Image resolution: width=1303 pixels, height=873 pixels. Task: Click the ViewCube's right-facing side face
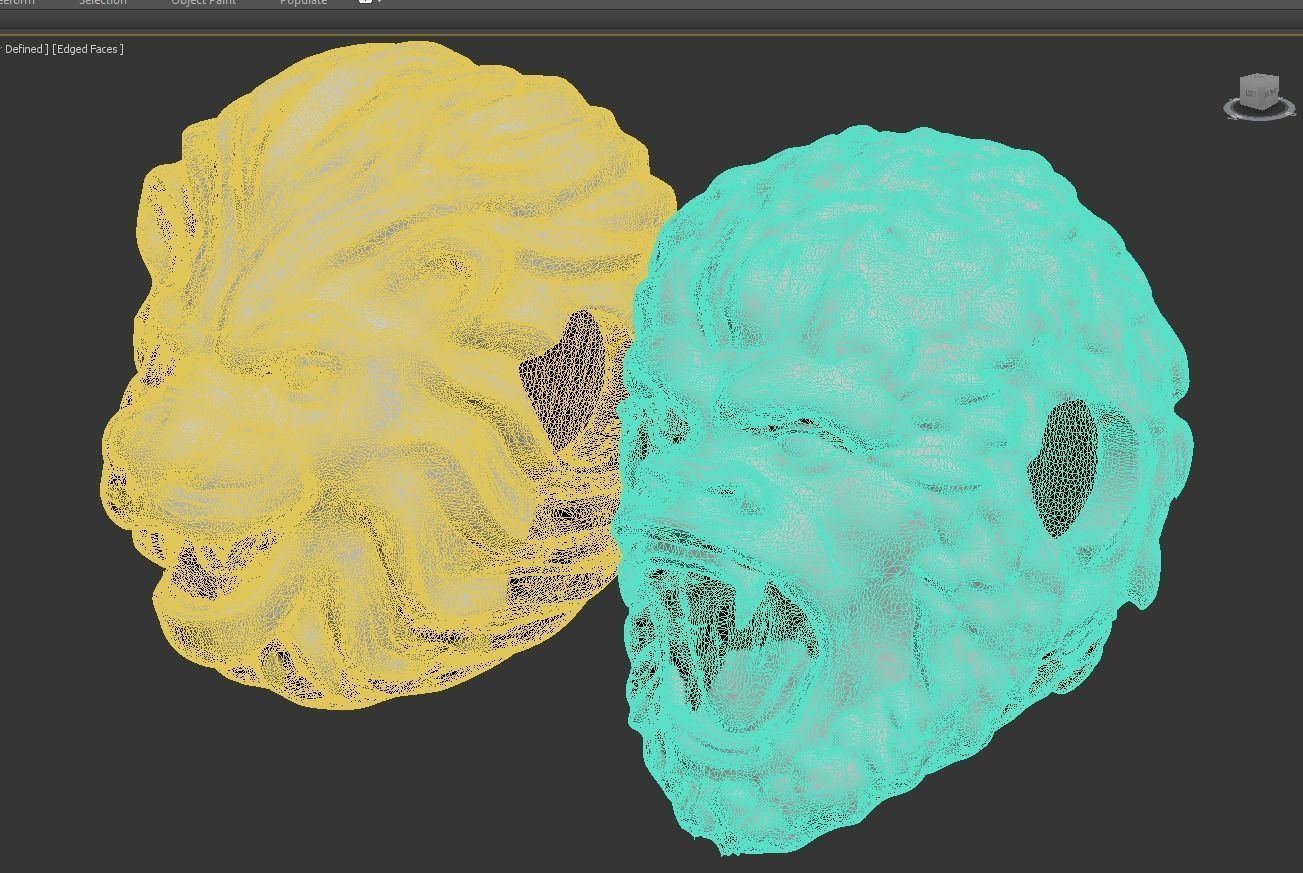point(1270,96)
